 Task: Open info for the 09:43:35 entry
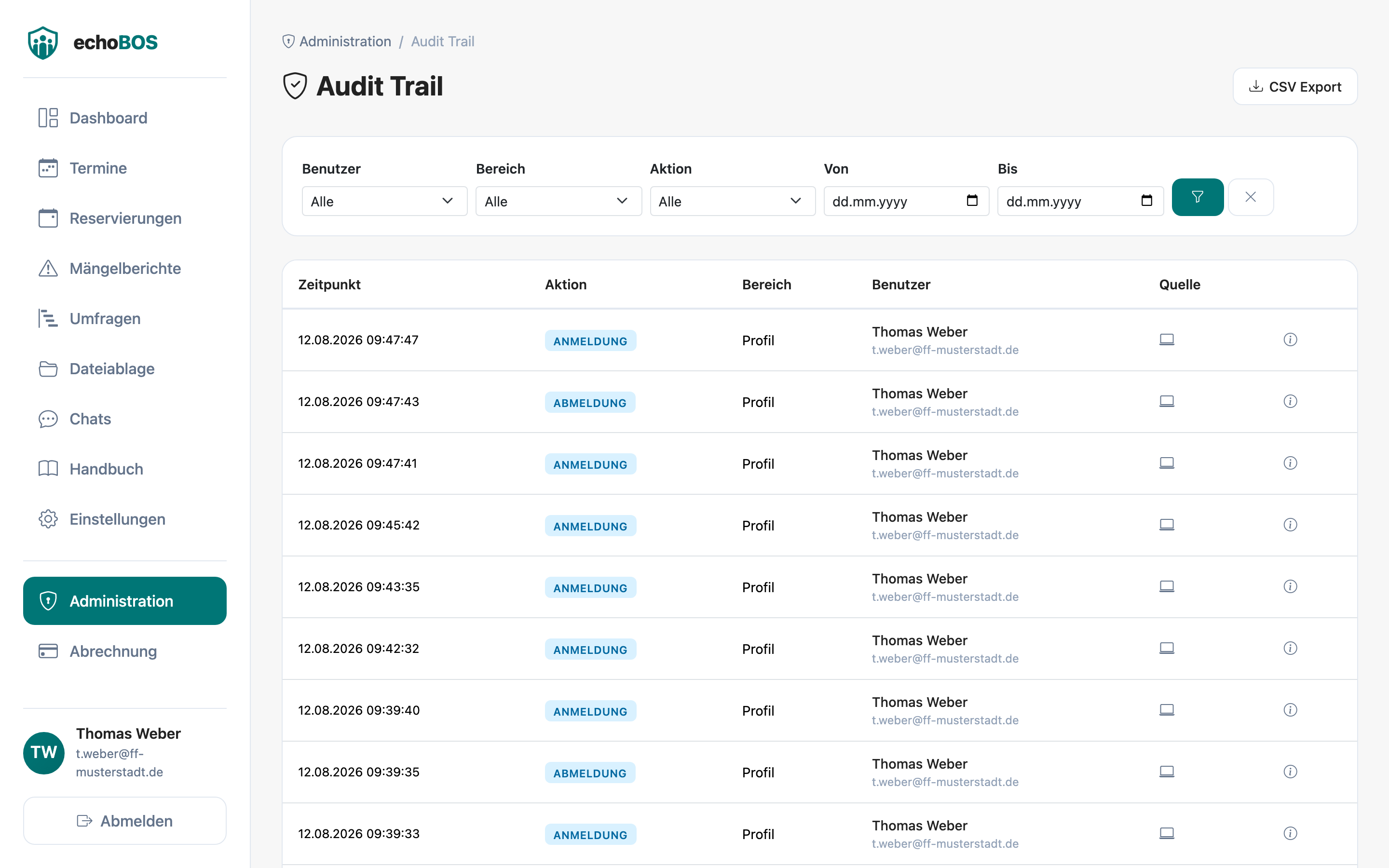click(1290, 587)
